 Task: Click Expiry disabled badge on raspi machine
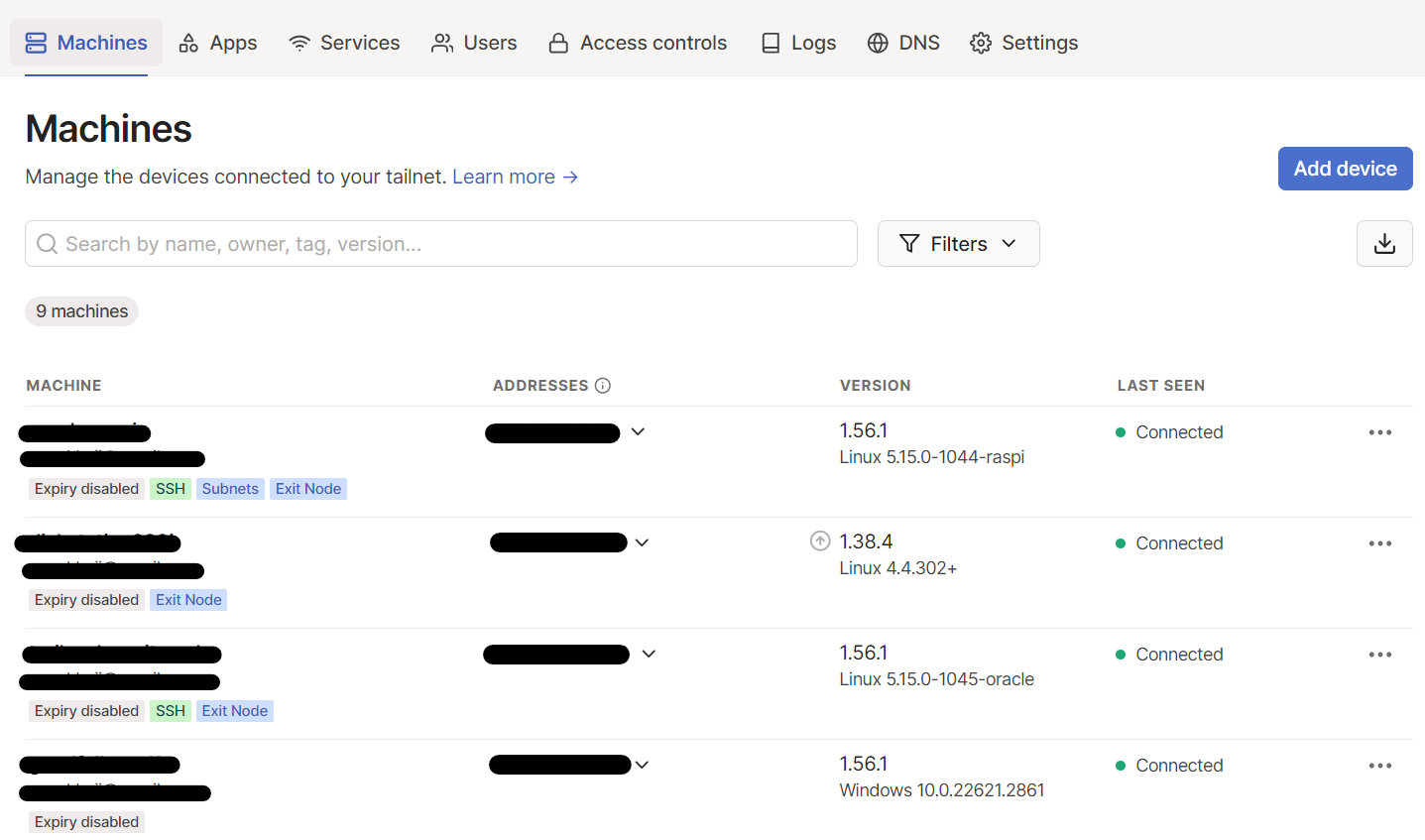86,489
